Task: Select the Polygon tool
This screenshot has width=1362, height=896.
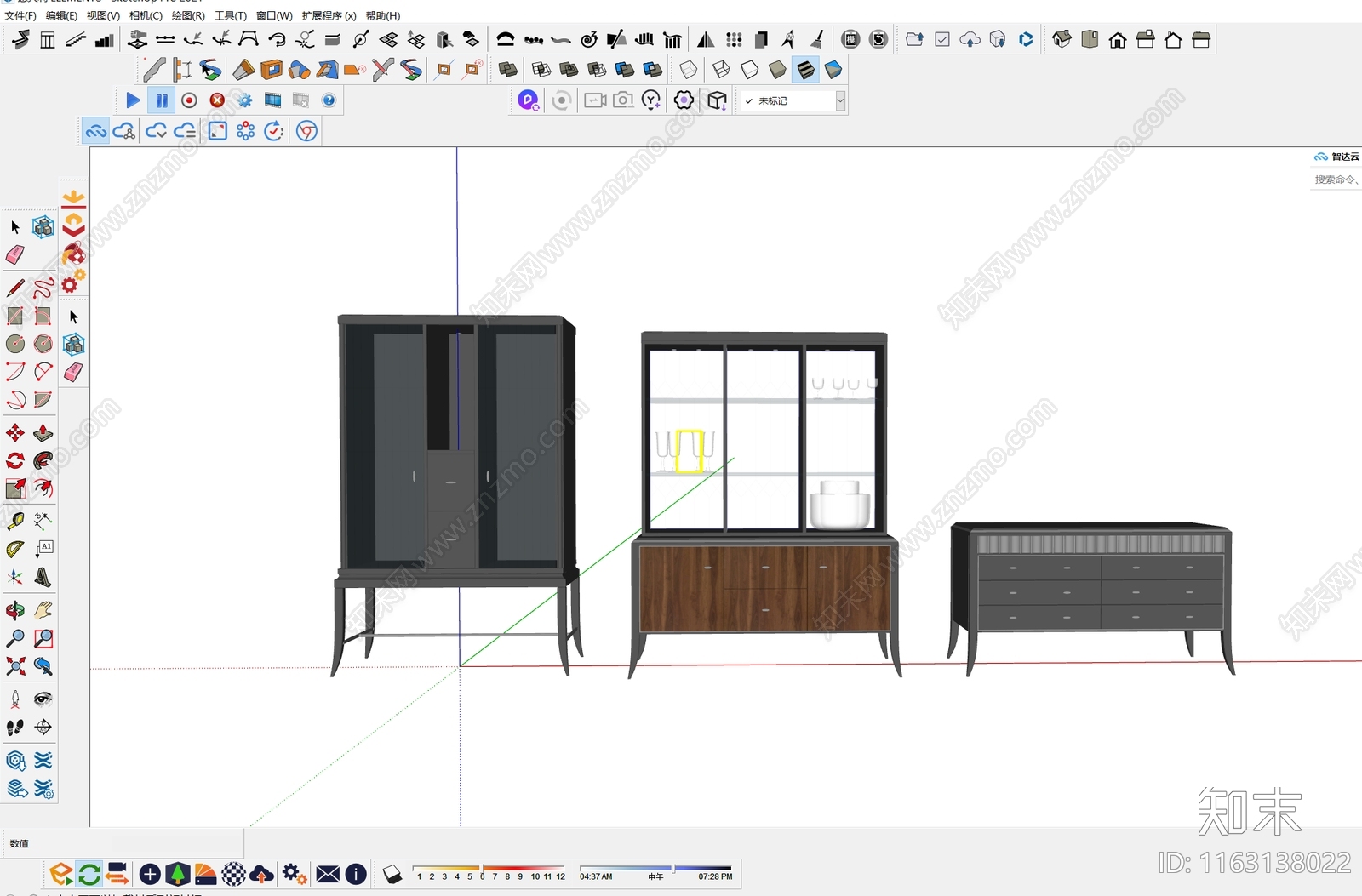Action: [43, 344]
